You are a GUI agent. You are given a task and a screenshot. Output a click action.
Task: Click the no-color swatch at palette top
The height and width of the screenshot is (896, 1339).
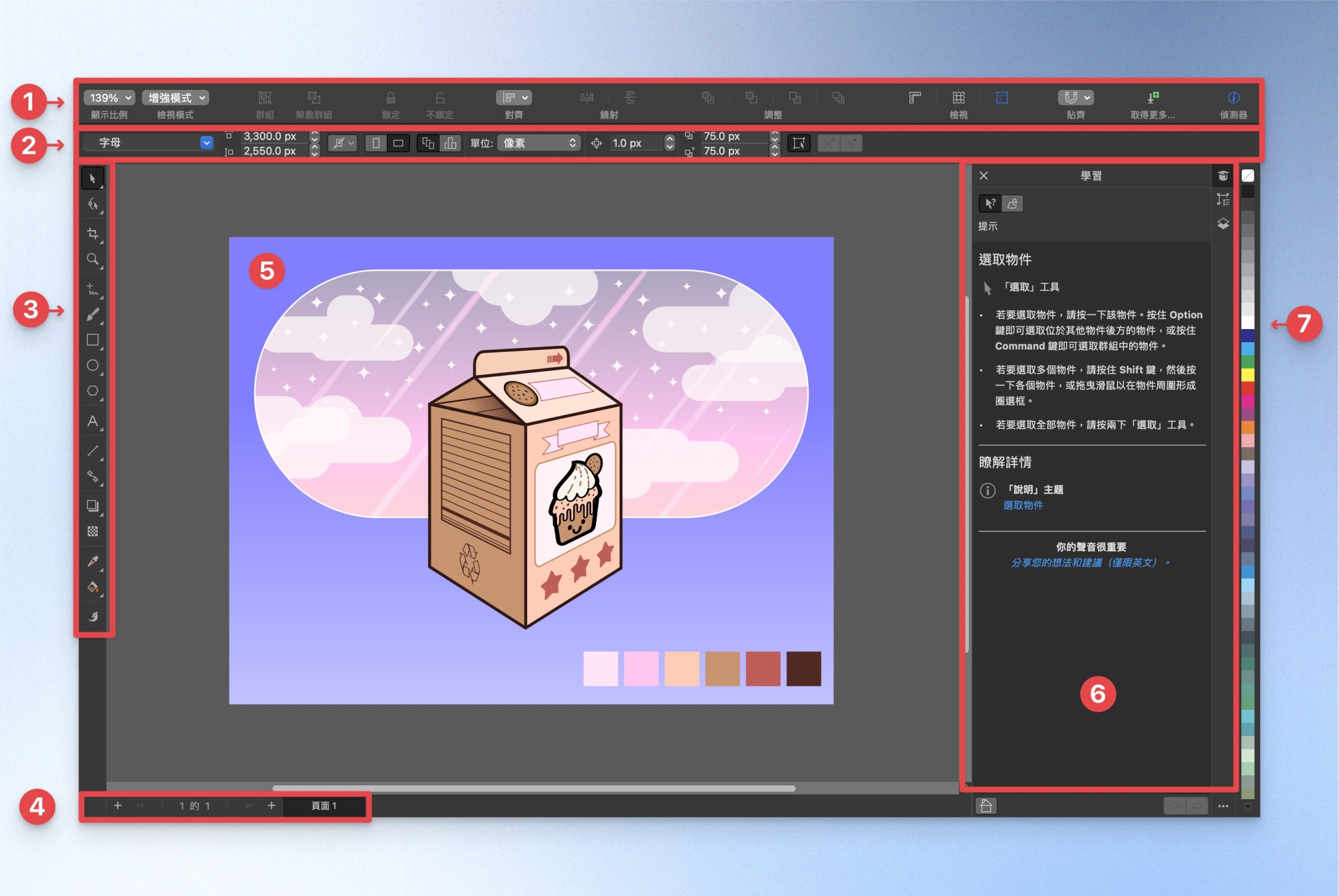(1248, 176)
